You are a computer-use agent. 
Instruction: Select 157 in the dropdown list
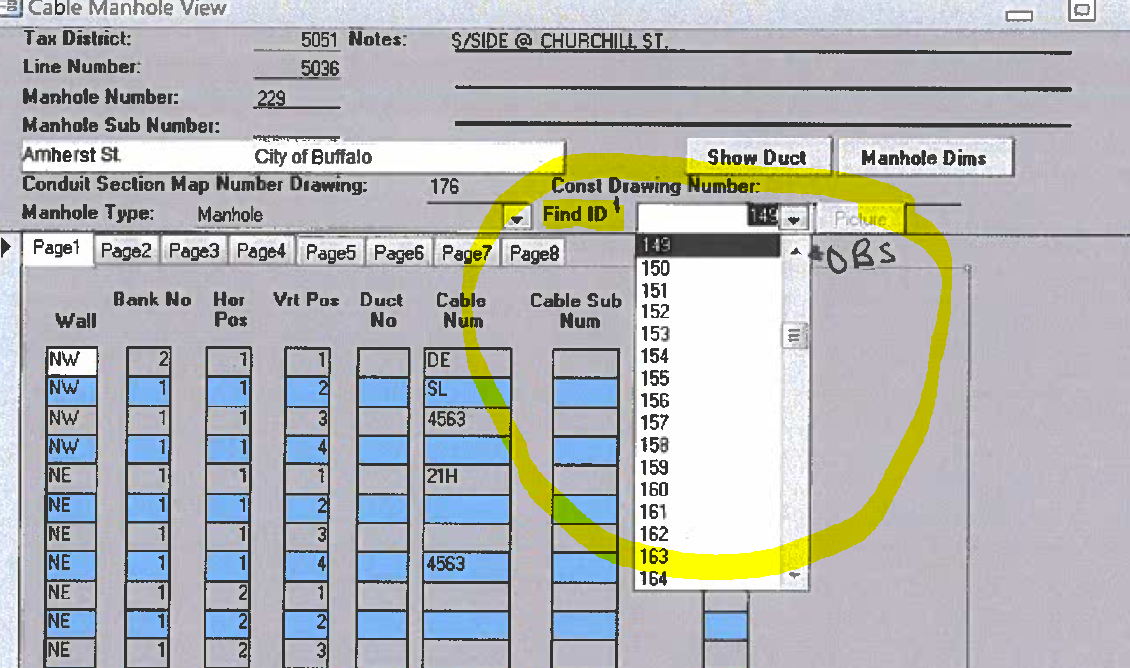tap(708, 423)
